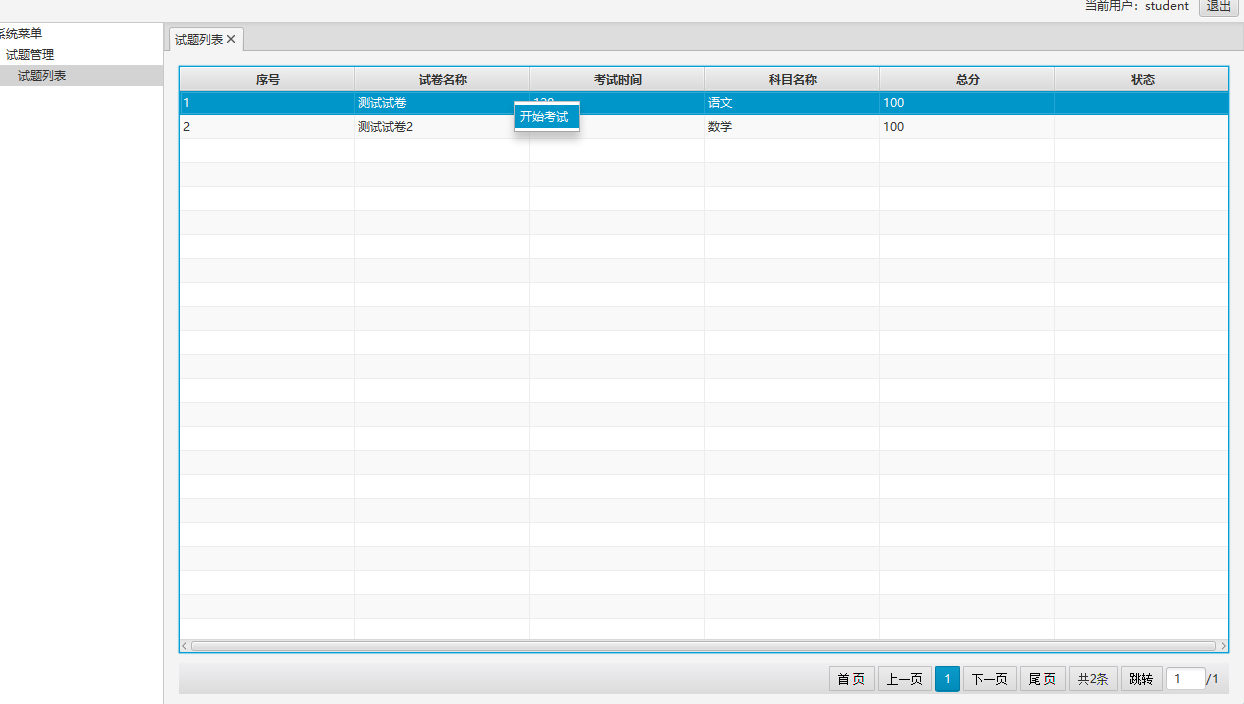Select 开始考试 from the context menu
This screenshot has height=704, width=1244.
click(x=545, y=117)
